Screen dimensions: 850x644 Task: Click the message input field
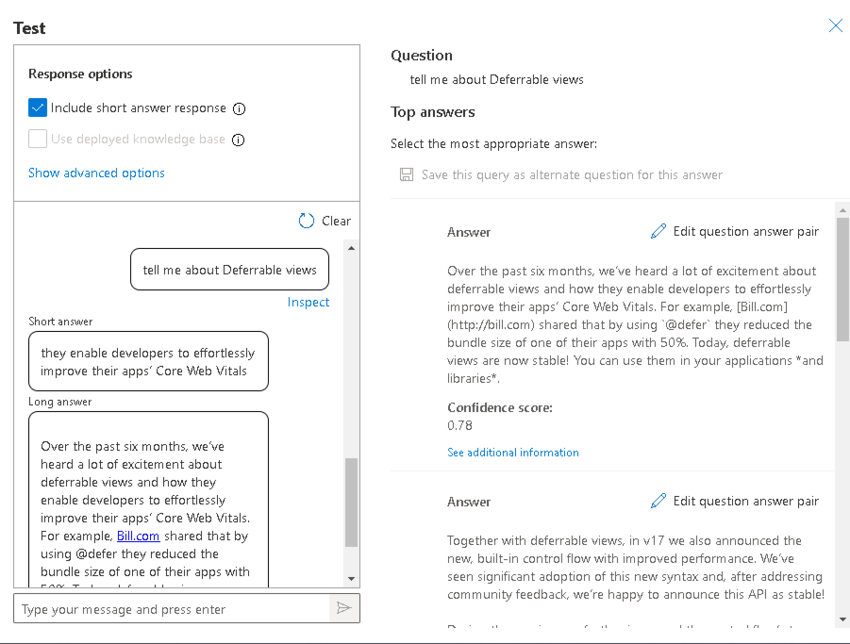[170, 609]
